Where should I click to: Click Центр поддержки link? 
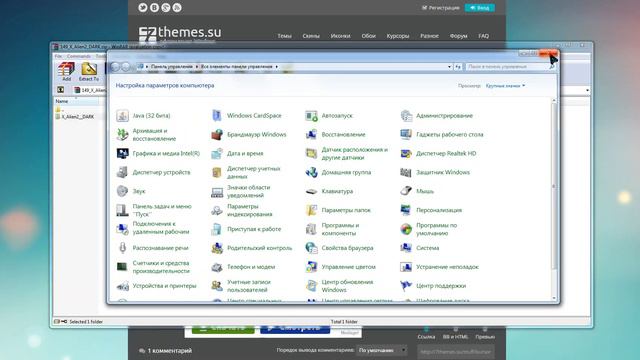click(441, 286)
